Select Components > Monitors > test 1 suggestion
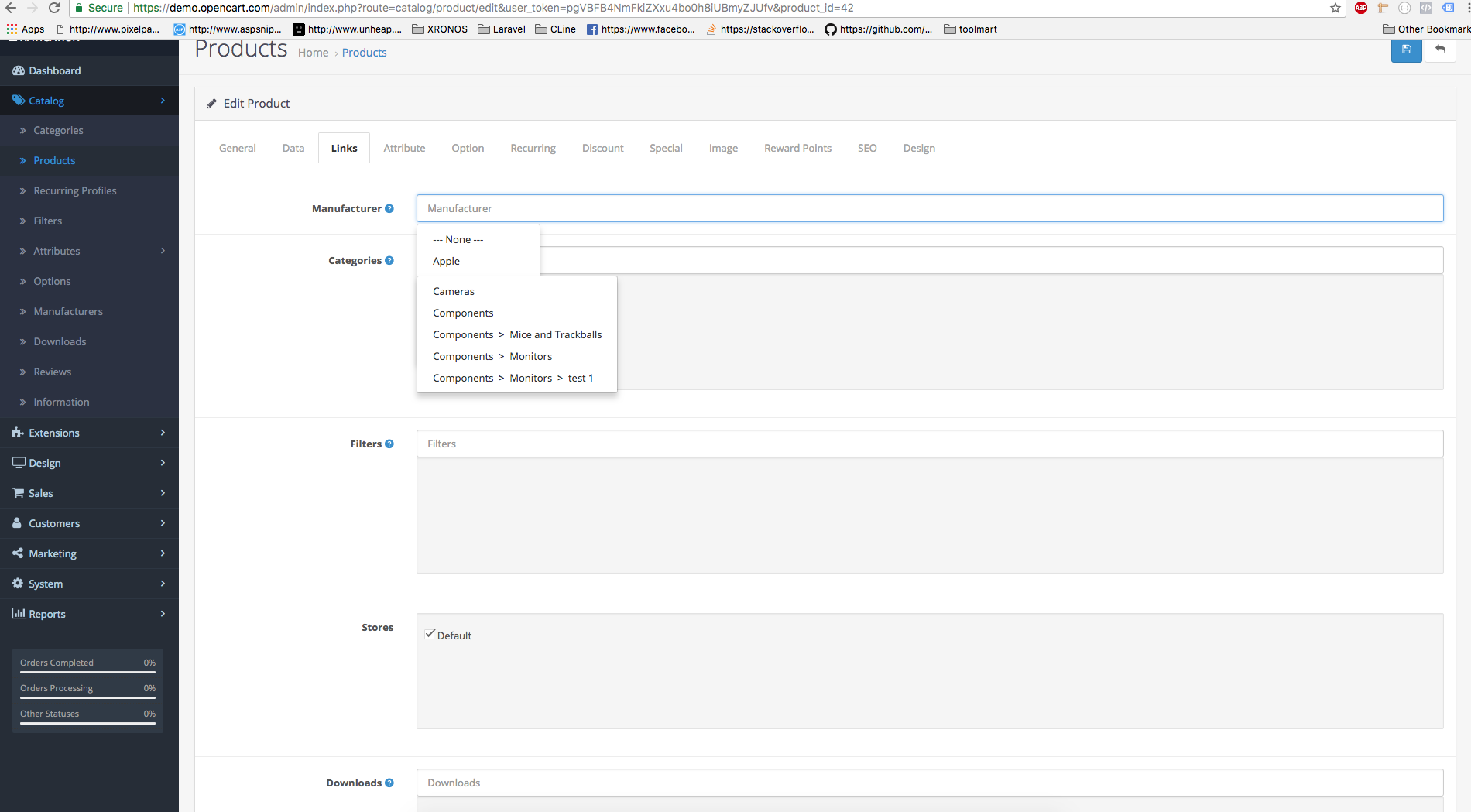The image size is (1471, 812). pos(516,378)
